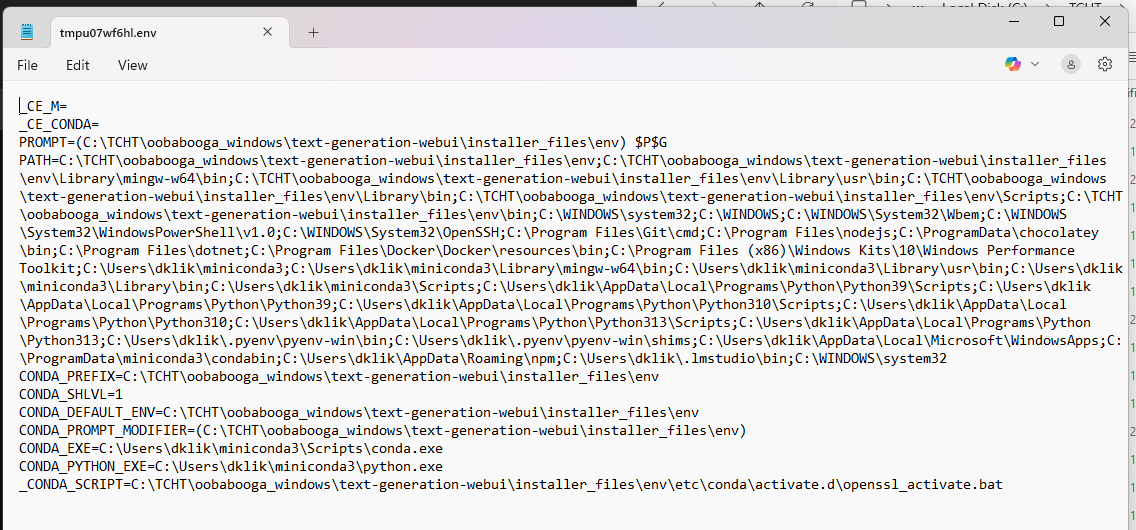
Task: Open the Edit menu
Action: pyautogui.click(x=78, y=65)
